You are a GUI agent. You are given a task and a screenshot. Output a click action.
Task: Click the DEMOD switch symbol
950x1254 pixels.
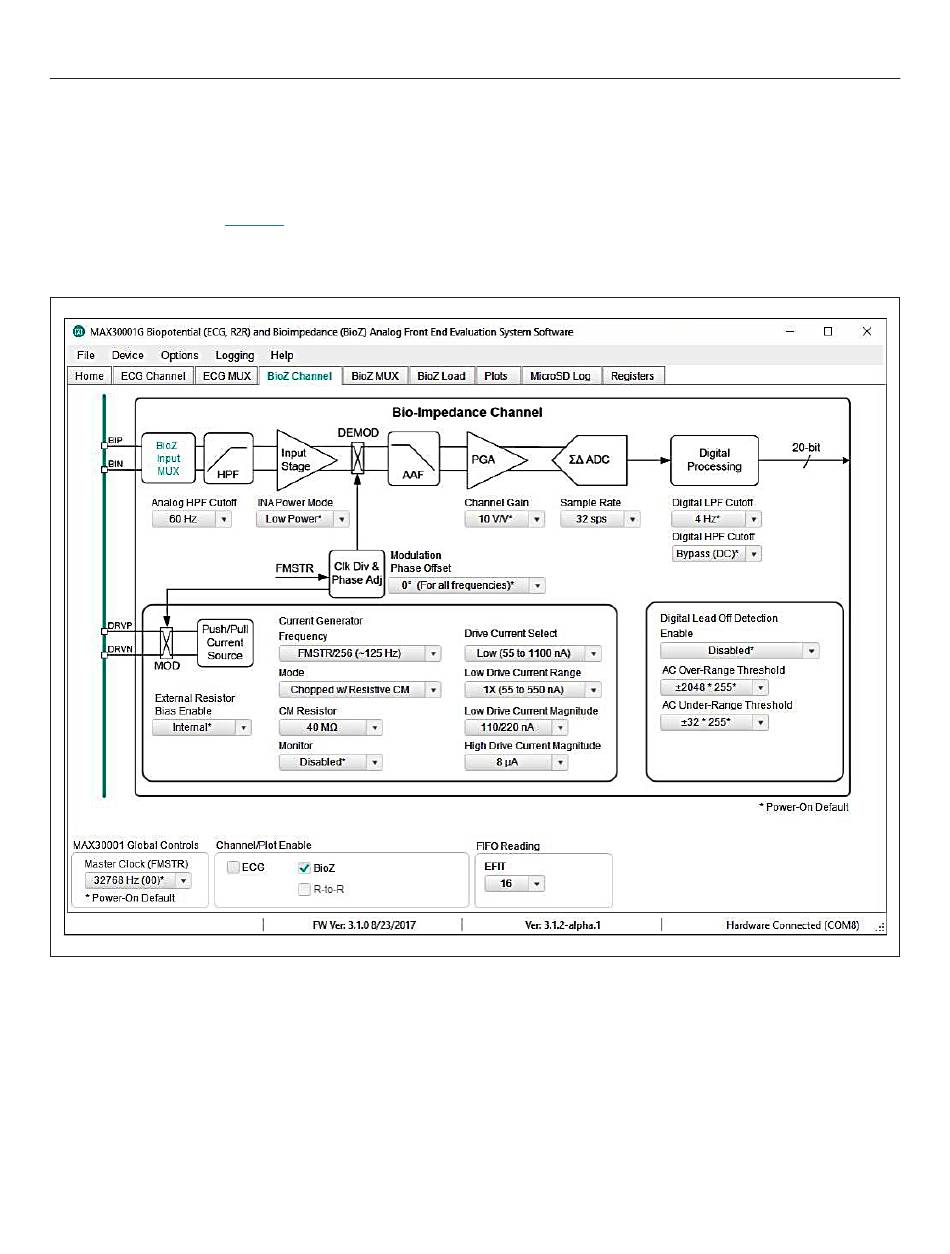click(357, 459)
